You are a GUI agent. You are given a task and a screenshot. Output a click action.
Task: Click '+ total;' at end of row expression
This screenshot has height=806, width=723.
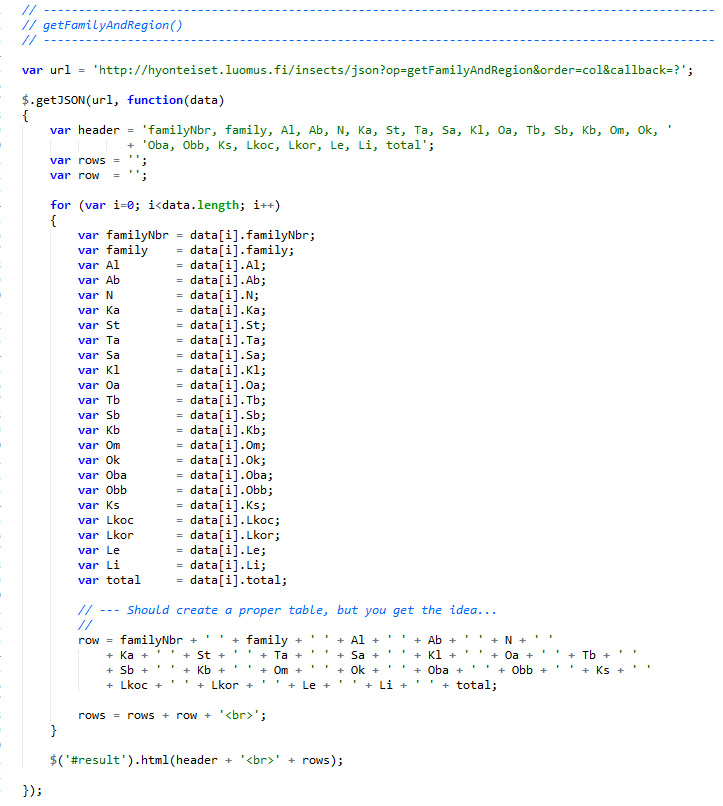pyautogui.click(x=470, y=685)
